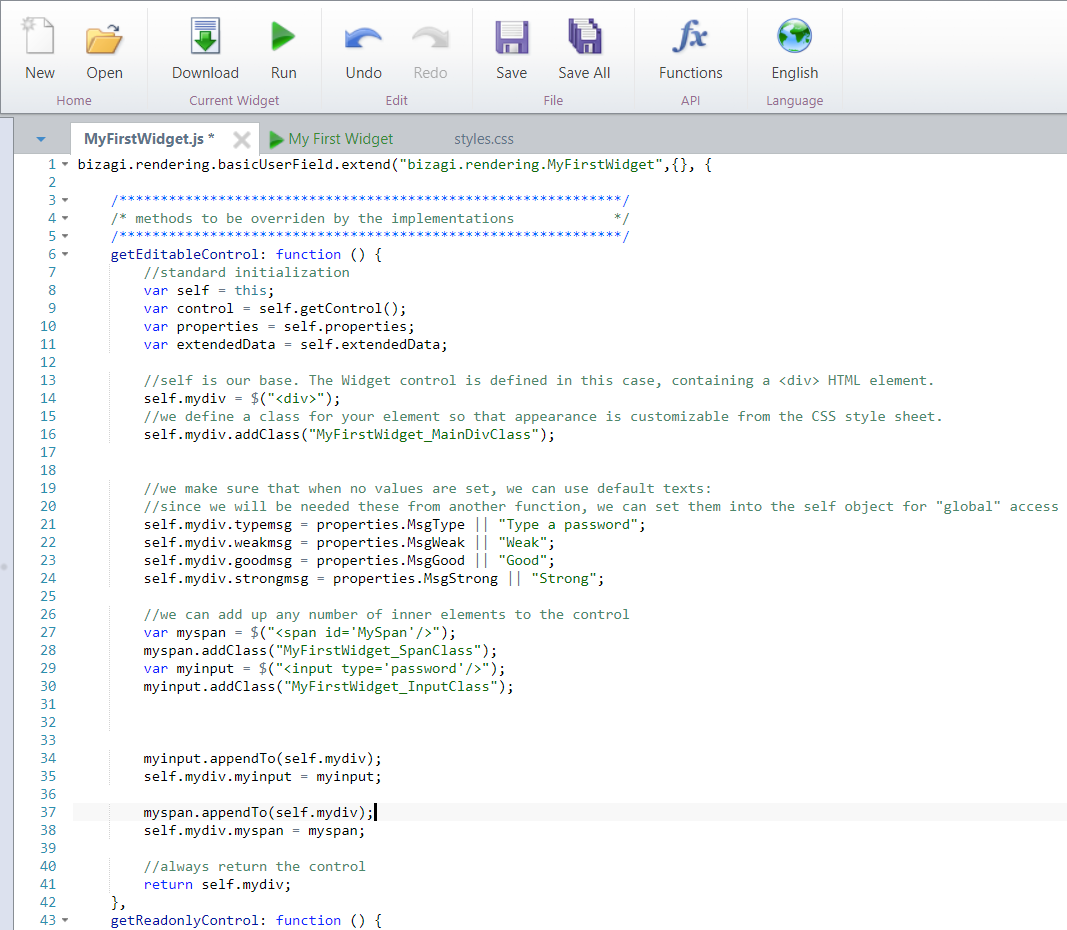Screen dimensions: 1067x930
Task: Click the "MyFirstWidget_MainDivClass" string
Action: pyautogui.click(x=424, y=435)
